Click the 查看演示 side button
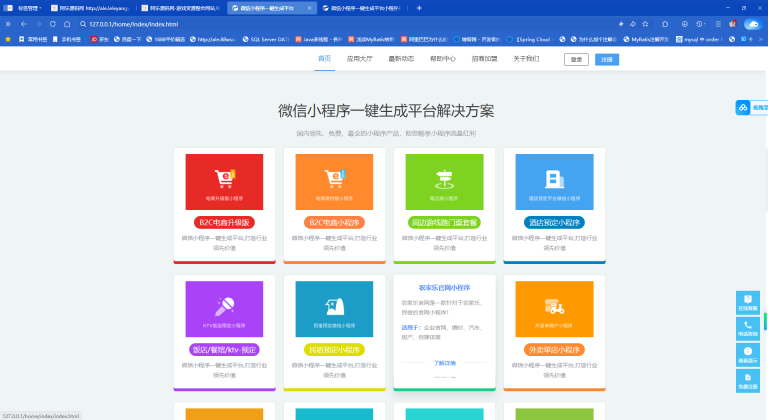 (748, 354)
